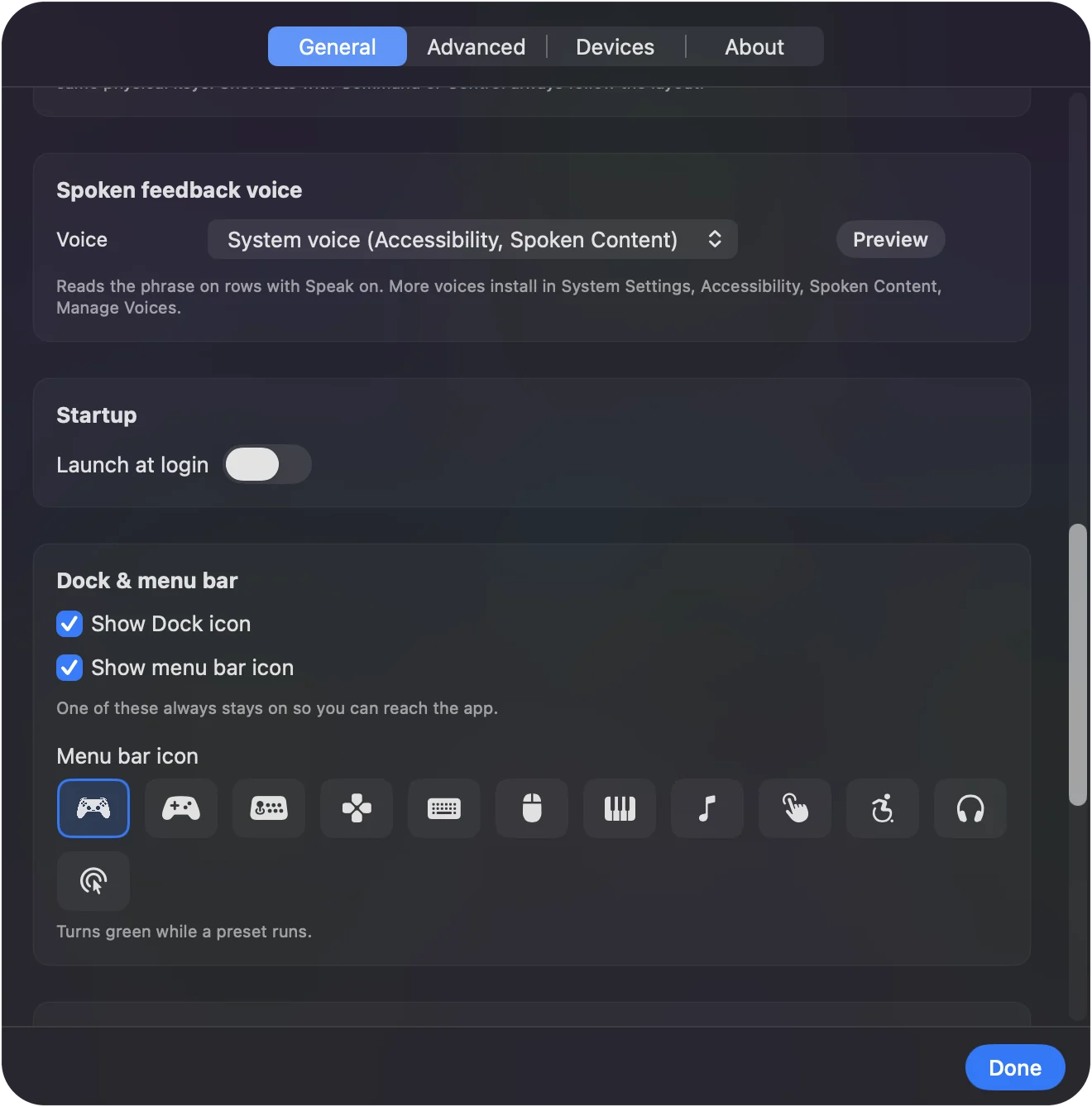
Task: Choose the Xbox-style game controller icon
Action: (181, 808)
